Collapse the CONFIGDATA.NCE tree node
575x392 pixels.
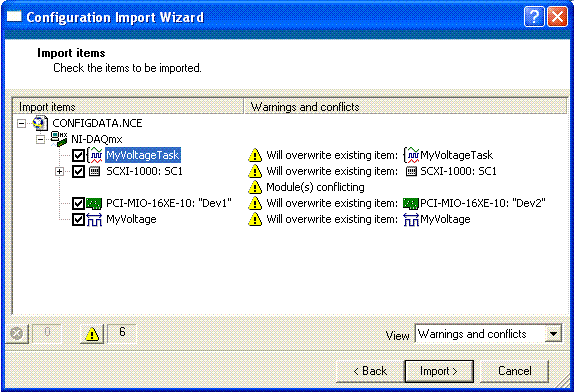pyautogui.click(x=22, y=124)
